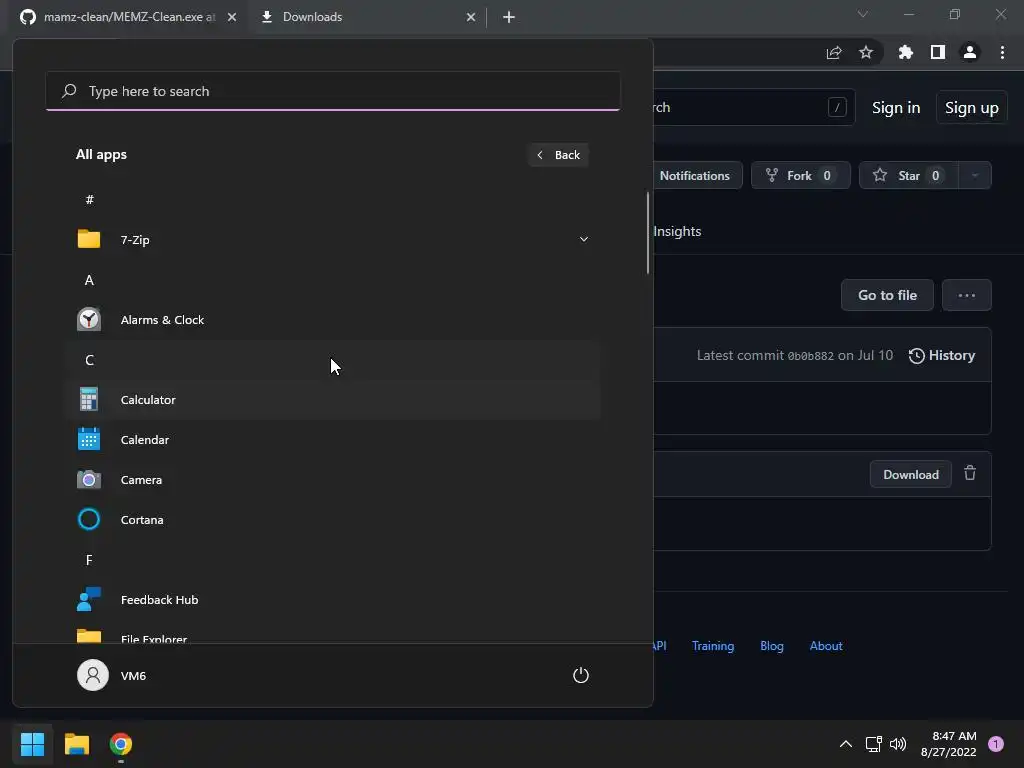This screenshot has width=1024, height=768.
Task: Click the All apps list scrollbar
Action: pyautogui.click(x=648, y=233)
